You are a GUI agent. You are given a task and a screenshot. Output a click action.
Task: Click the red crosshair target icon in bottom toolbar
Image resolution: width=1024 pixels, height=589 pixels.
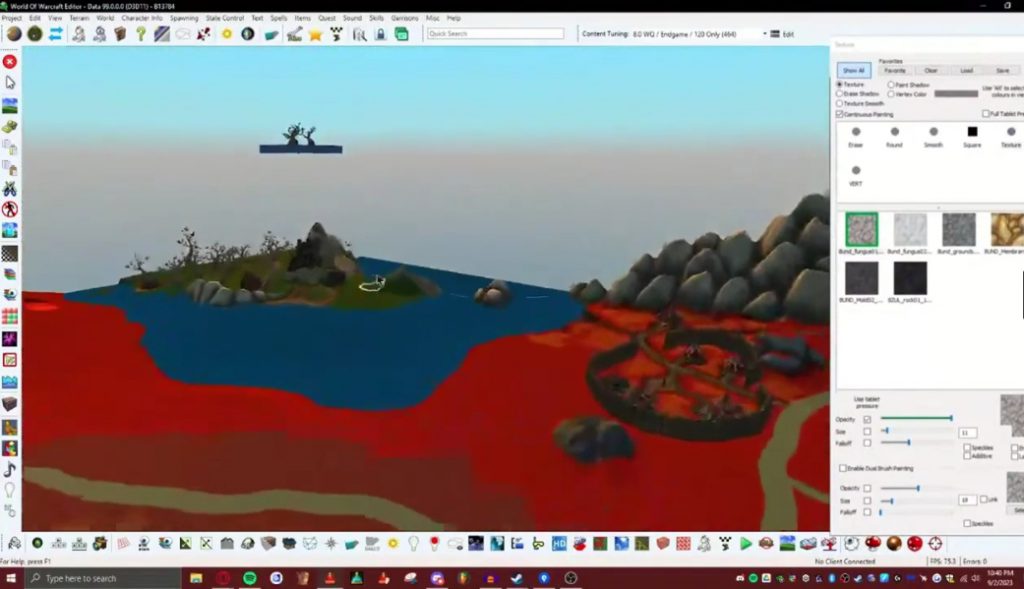point(935,543)
